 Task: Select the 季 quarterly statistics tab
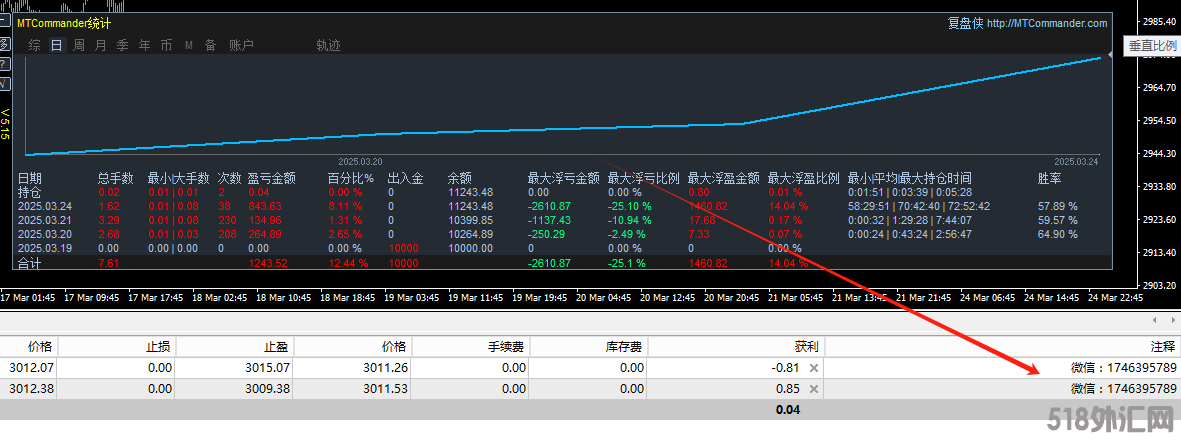point(122,45)
